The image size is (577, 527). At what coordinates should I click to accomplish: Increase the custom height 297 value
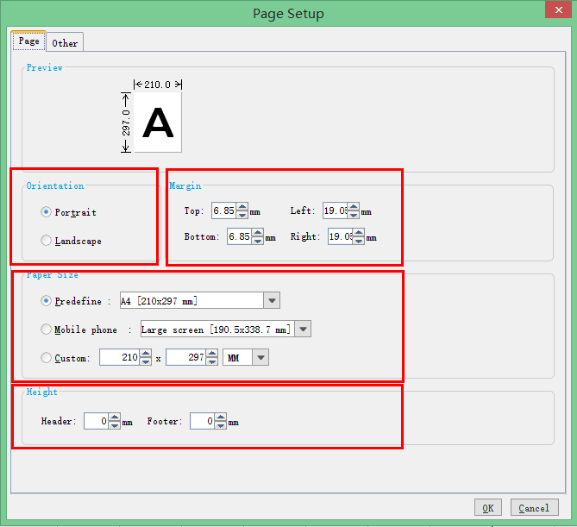click(212, 353)
